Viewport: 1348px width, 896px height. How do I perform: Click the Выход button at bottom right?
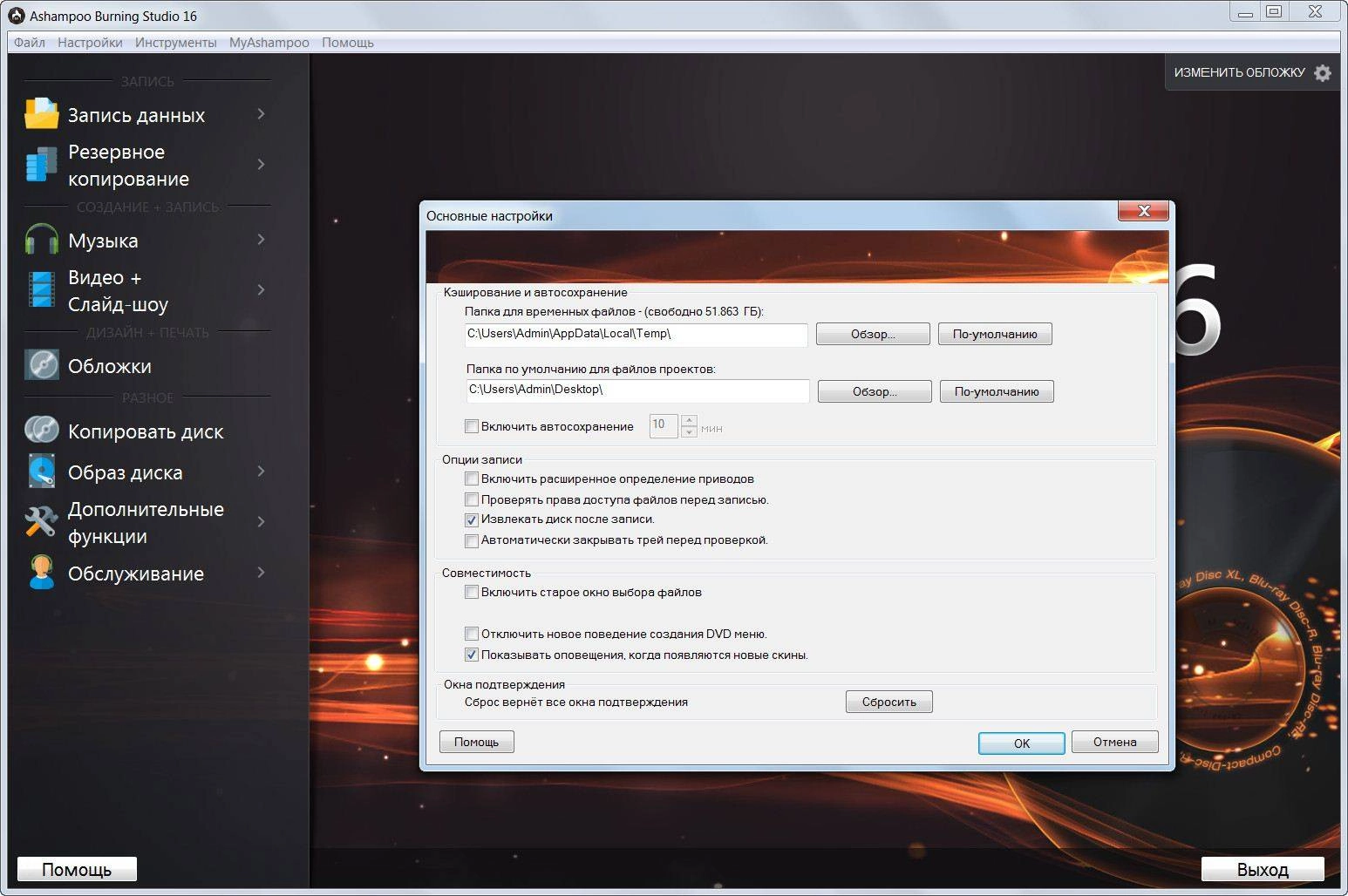pos(1263,869)
